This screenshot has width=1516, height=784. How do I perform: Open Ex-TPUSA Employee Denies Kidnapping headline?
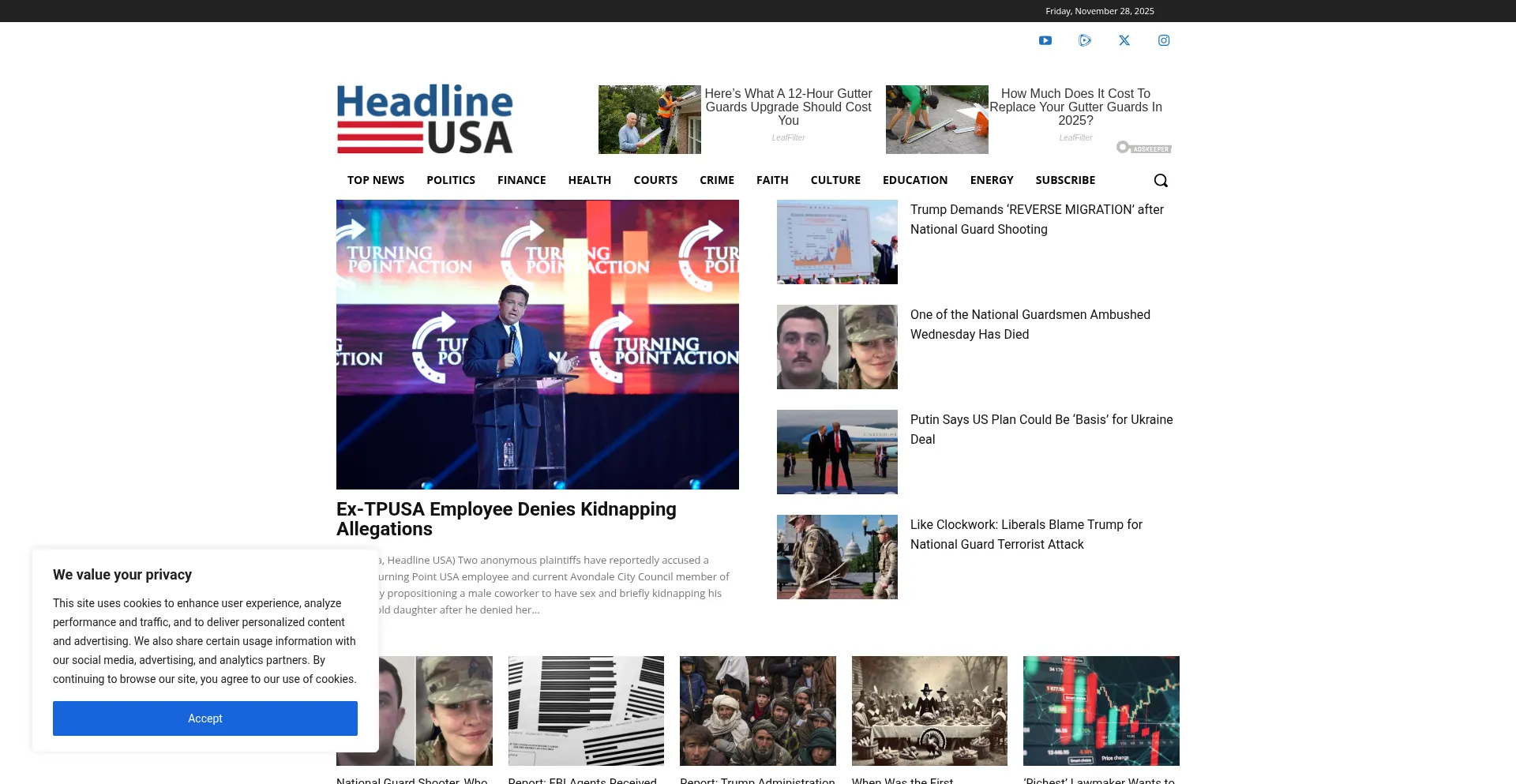click(506, 519)
